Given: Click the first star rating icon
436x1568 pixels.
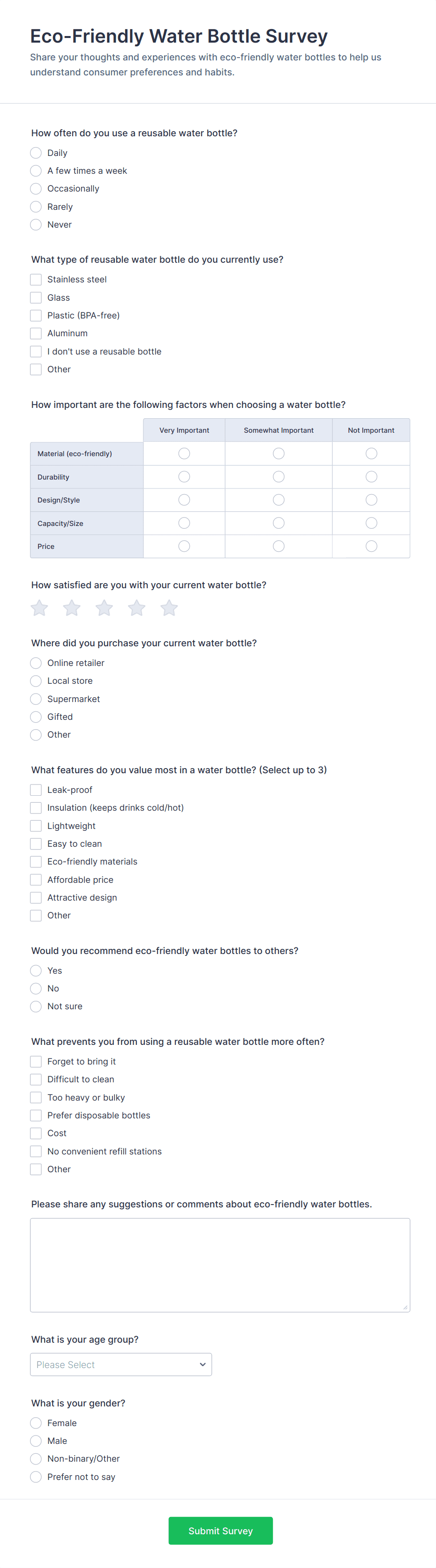Looking at the screenshot, I should tap(39, 607).
